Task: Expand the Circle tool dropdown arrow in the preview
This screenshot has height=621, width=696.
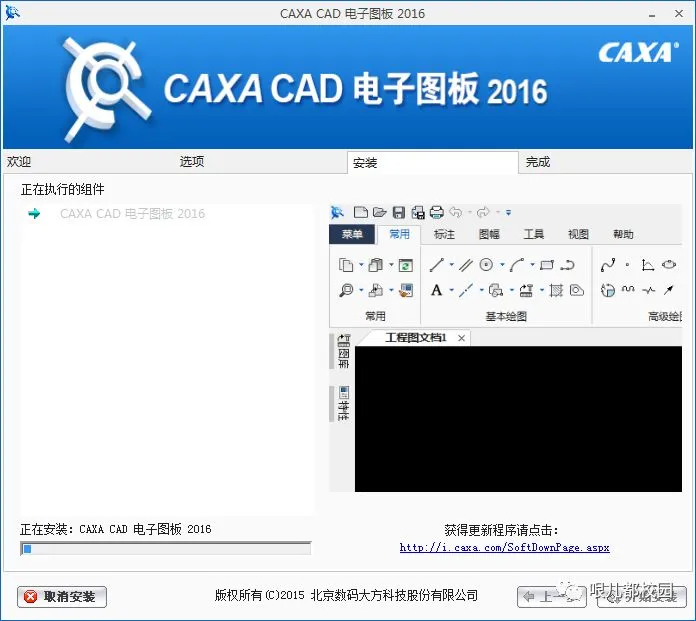Action: [x=502, y=265]
